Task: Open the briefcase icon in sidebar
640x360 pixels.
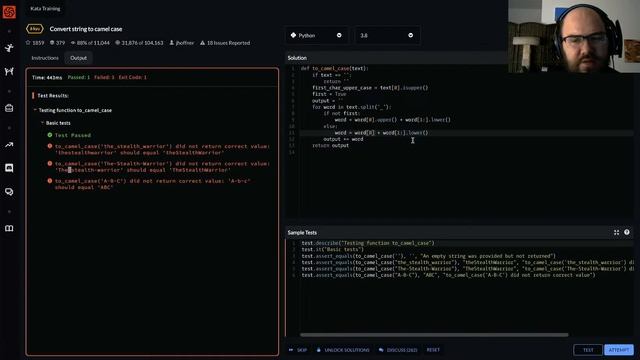Action: tap(9, 108)
